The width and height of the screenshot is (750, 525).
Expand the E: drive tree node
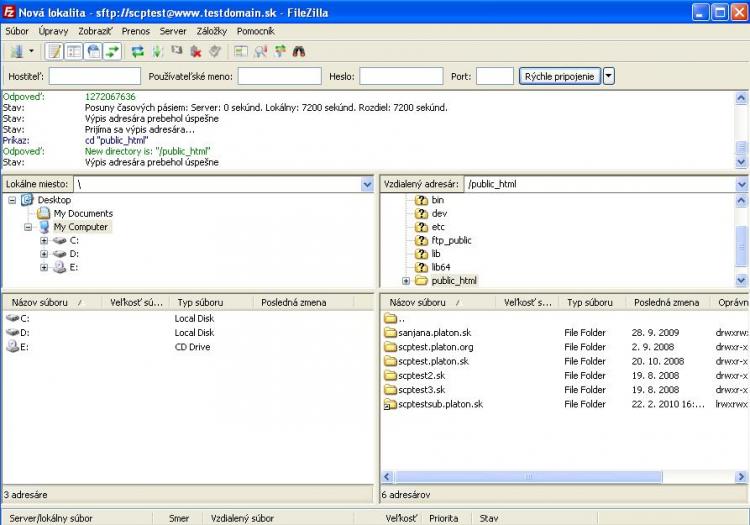pyautogui.click(x=44, y=267)
